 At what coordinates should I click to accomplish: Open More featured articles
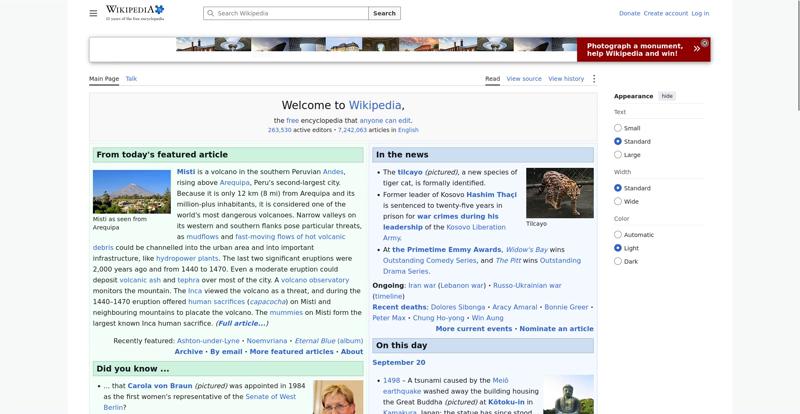pyautogui.click(x=291, y=352)
